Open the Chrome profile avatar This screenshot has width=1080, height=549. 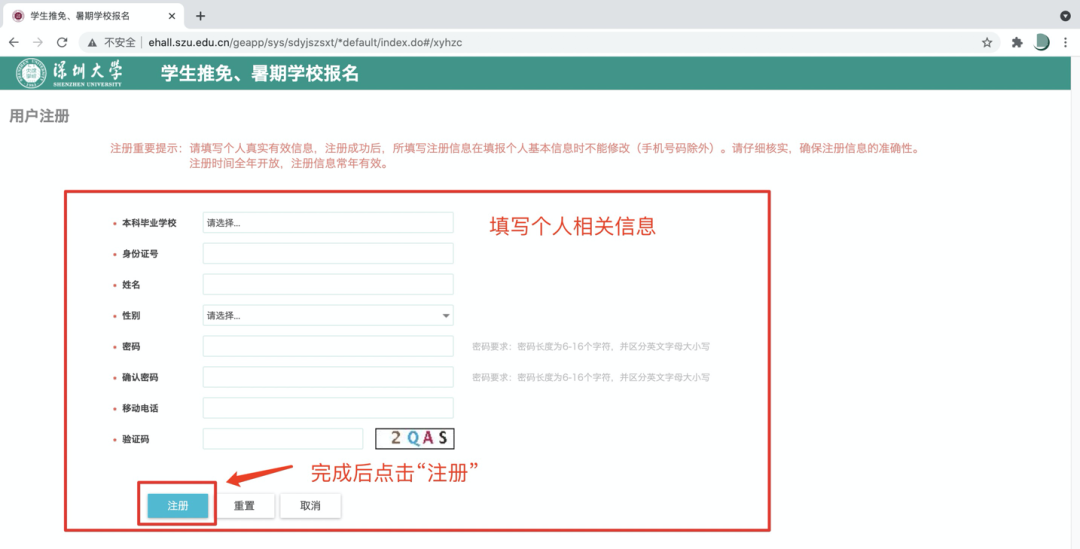1041,42
